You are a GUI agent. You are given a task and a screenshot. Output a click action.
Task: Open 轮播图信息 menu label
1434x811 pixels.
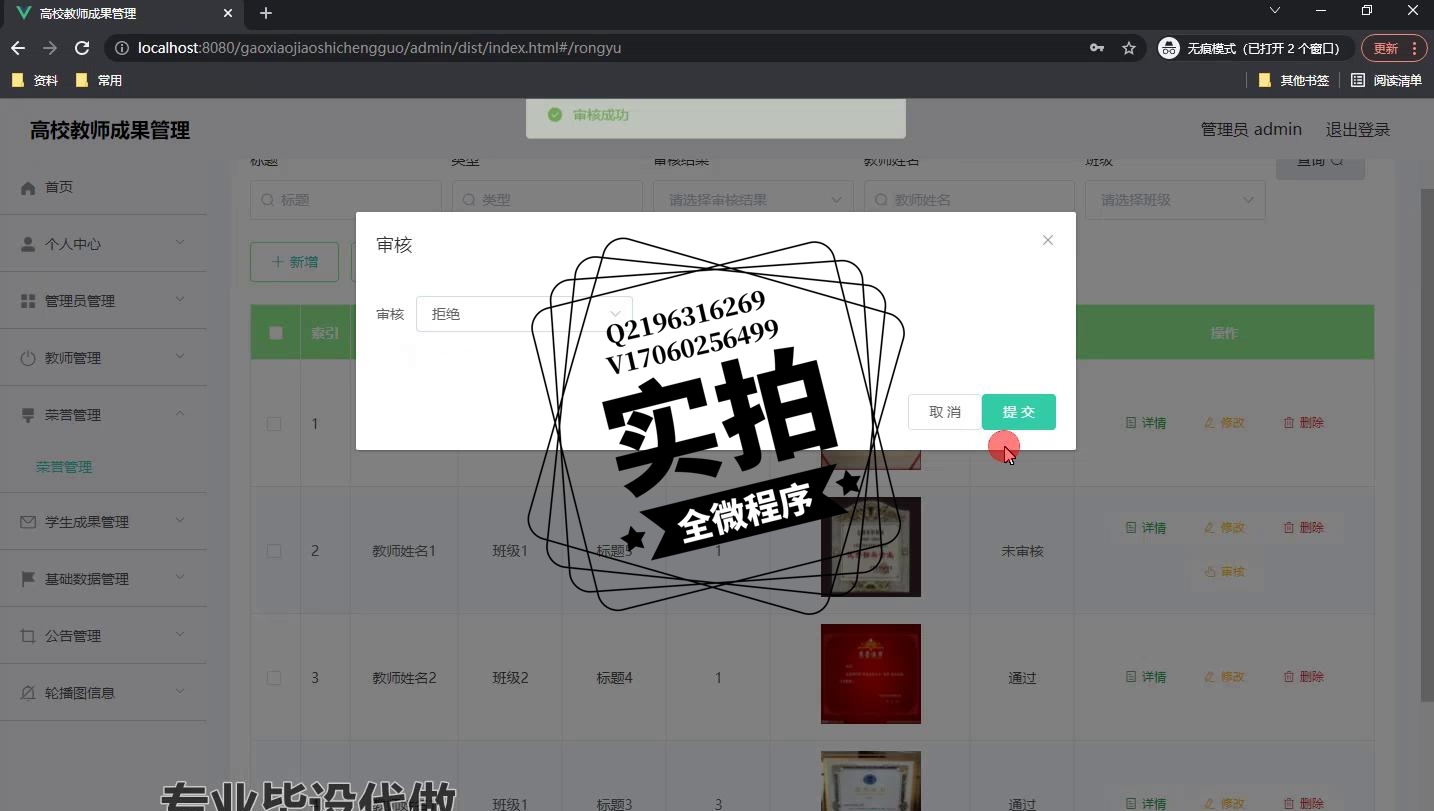(x=80, y=693)
